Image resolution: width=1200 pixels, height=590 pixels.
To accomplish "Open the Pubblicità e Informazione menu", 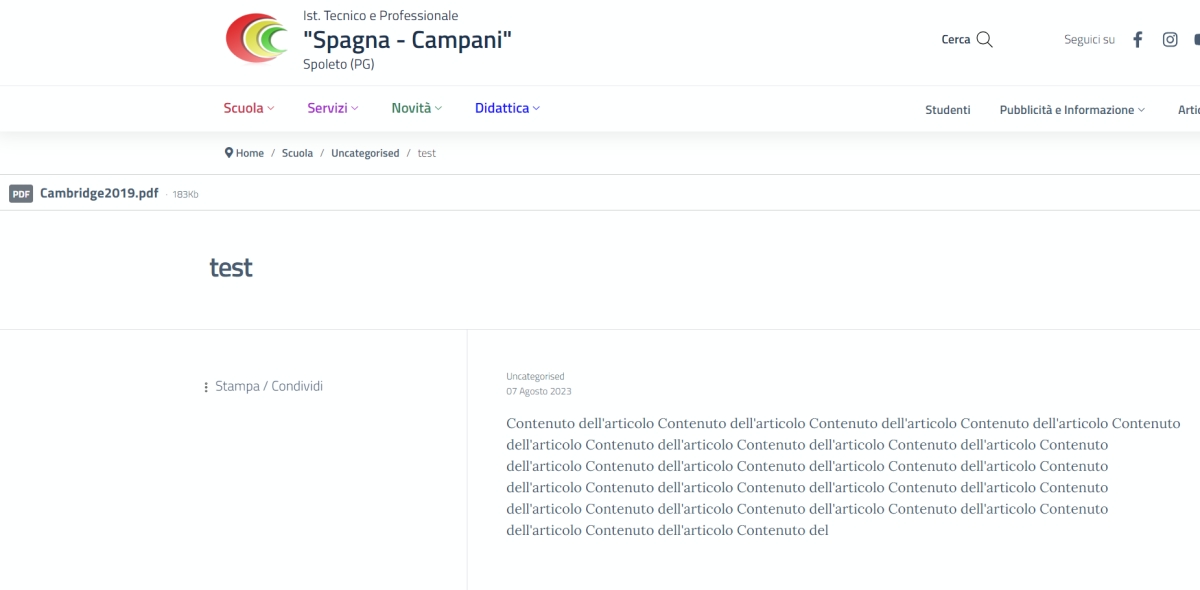I will [x=1071, y=110].
